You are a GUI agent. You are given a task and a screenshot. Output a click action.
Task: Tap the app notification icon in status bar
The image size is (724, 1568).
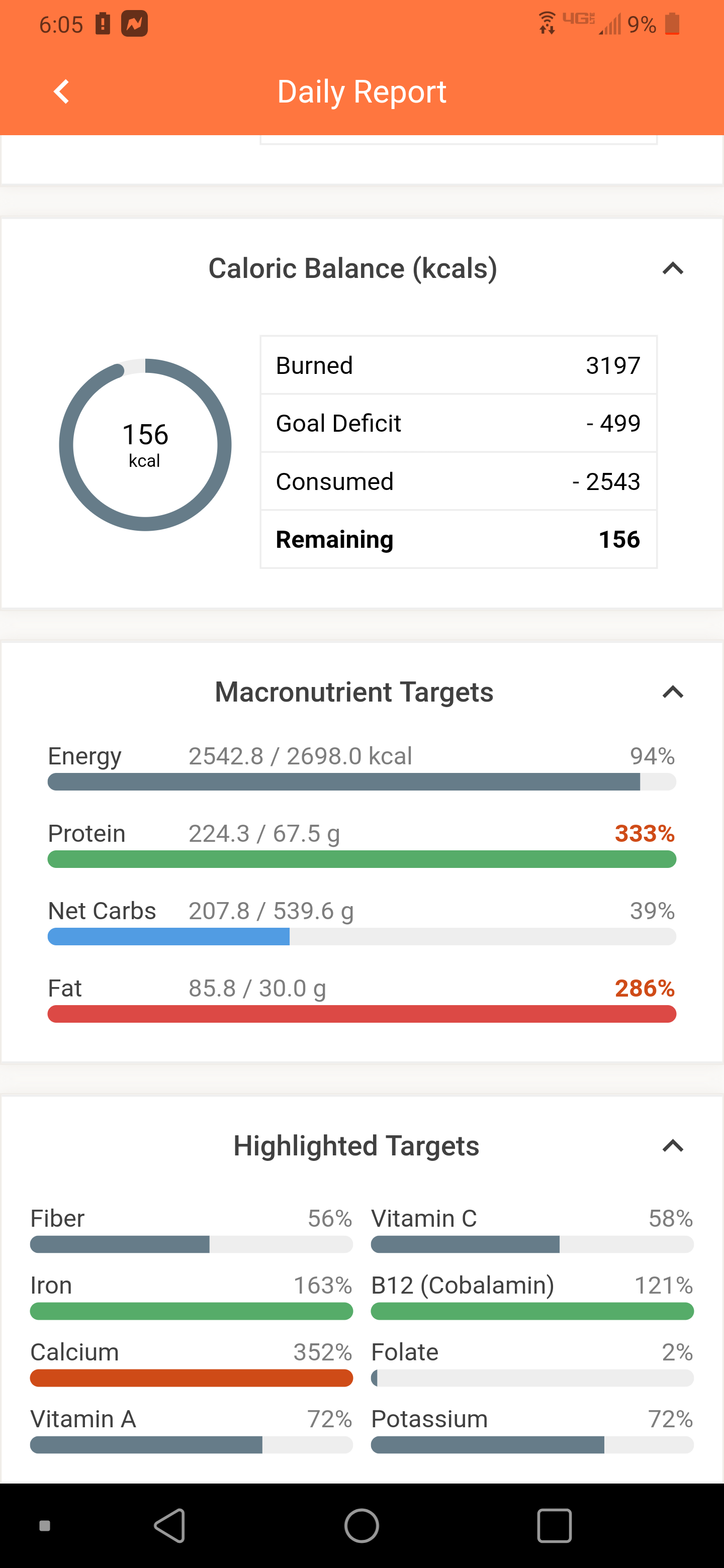tap(135, 24)
